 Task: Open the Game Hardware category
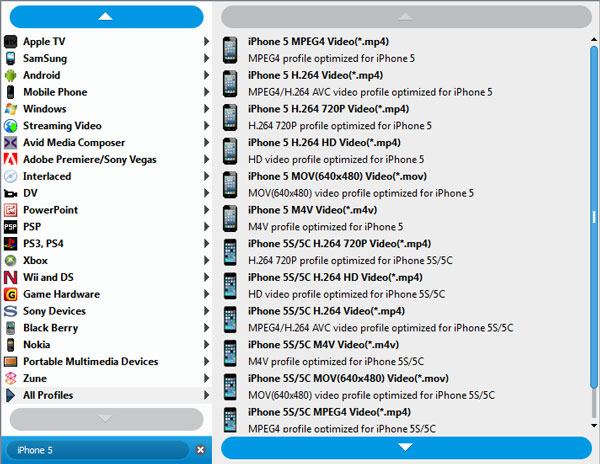coord(107,294)
